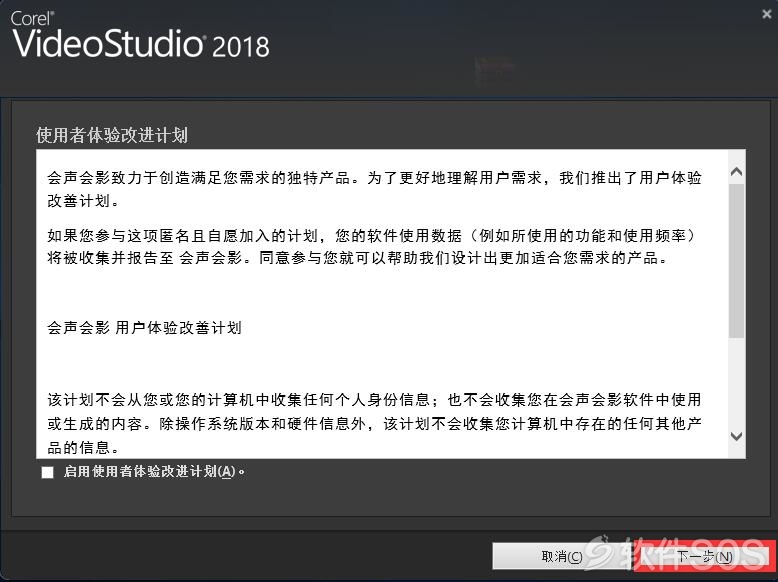This screenshot has width=778, height=582.
Task: Close the VideoStudio installer window
Action: [x=767, y=15]
